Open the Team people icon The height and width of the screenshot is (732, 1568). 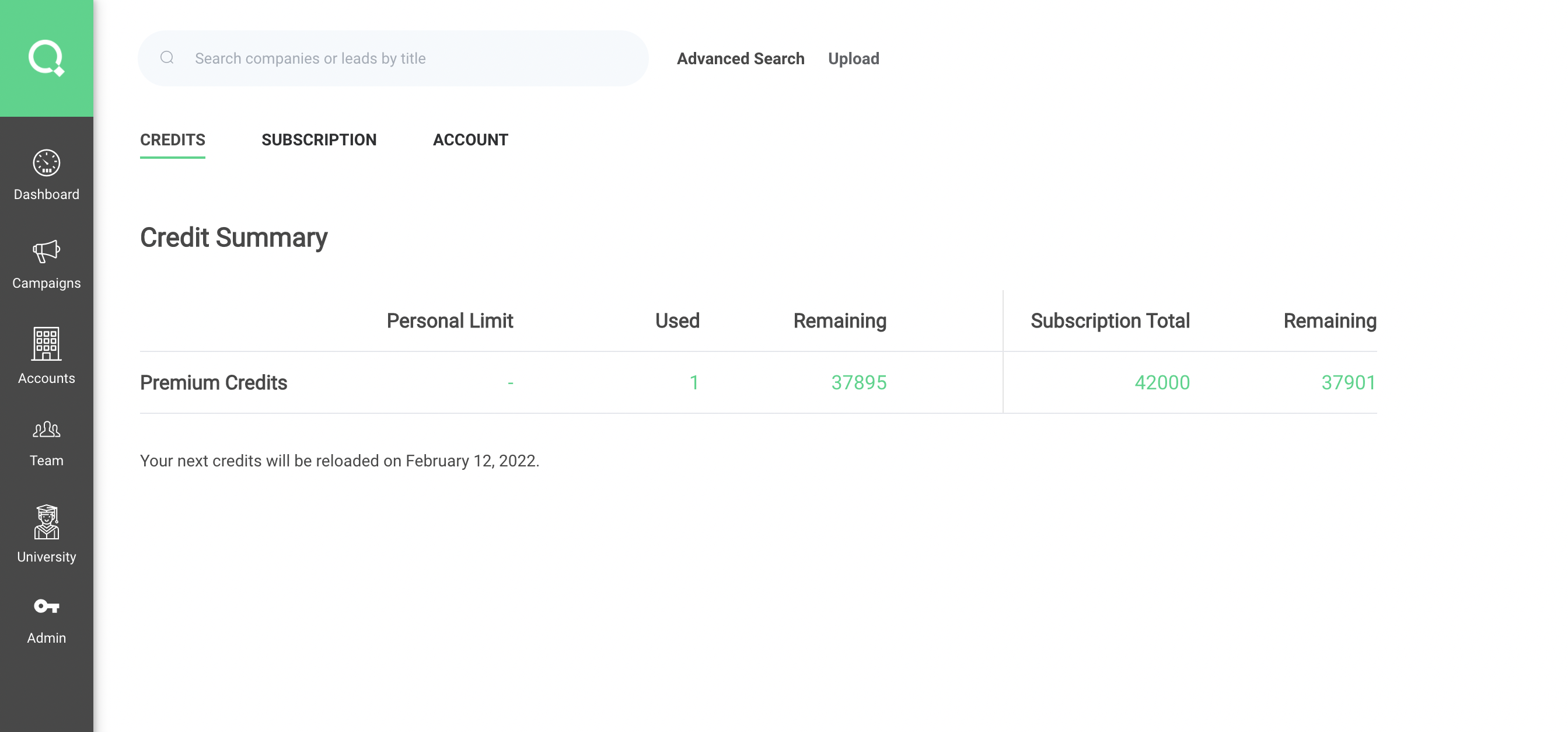pyautogui.click(x=46, y=430)
